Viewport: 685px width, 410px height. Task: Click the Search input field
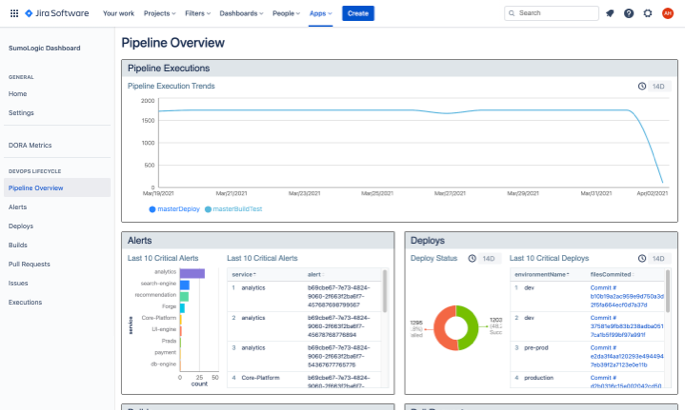[x=550, y=13]
